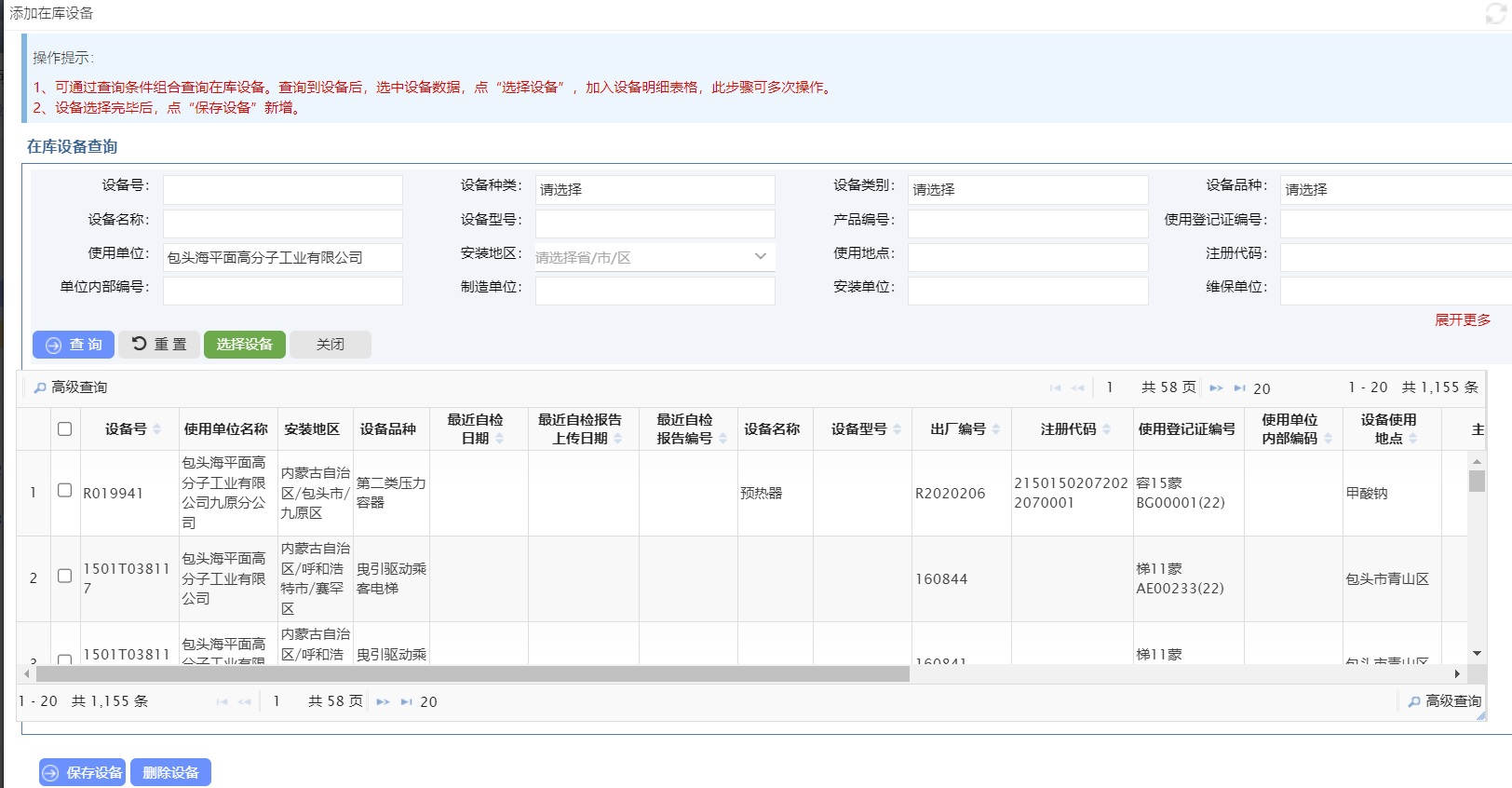Click the top pager next-page icon
The height and width of the screenshot is (788, 1512).
tap(1216, 387)
